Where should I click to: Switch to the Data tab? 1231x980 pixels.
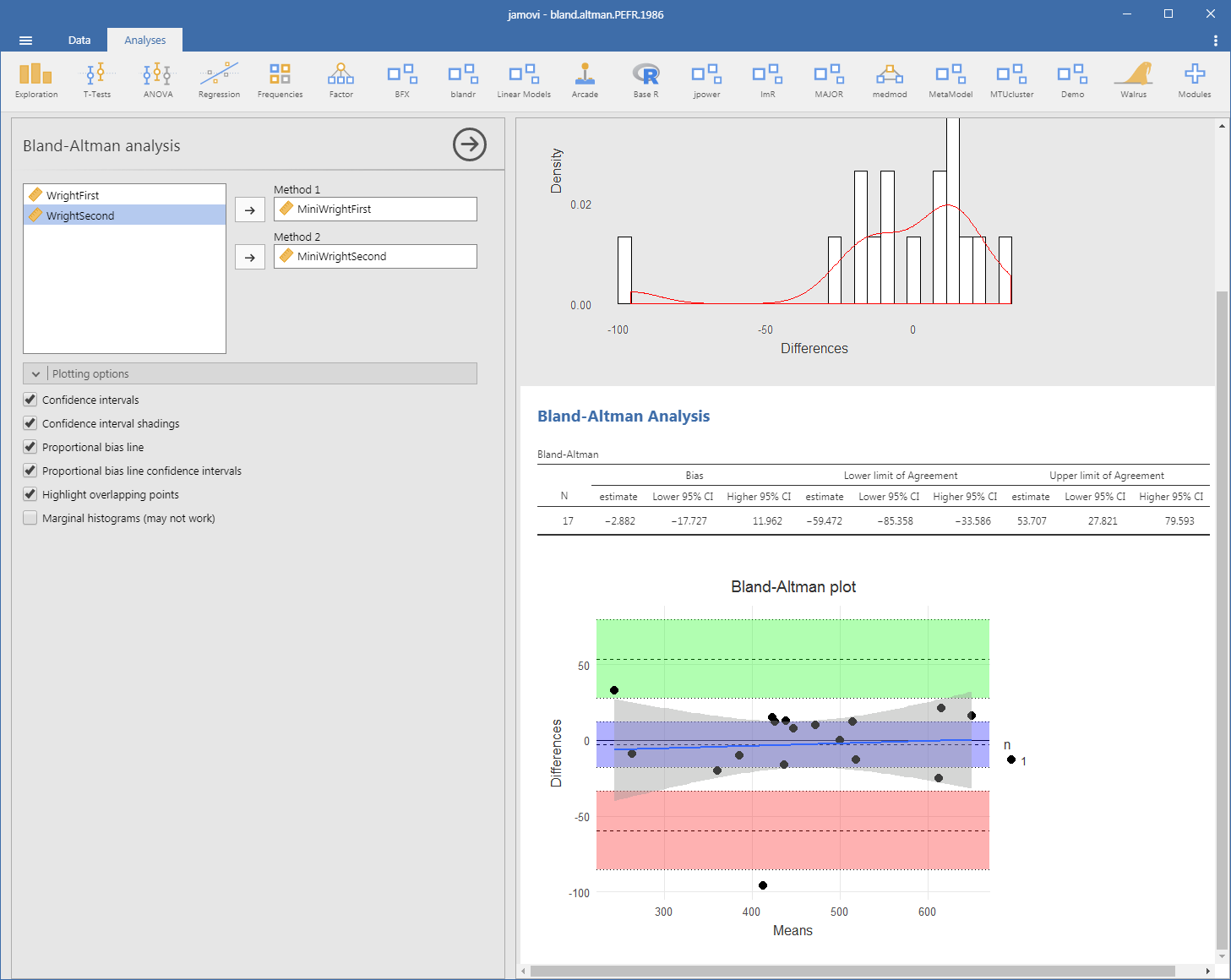pos(79,41)
